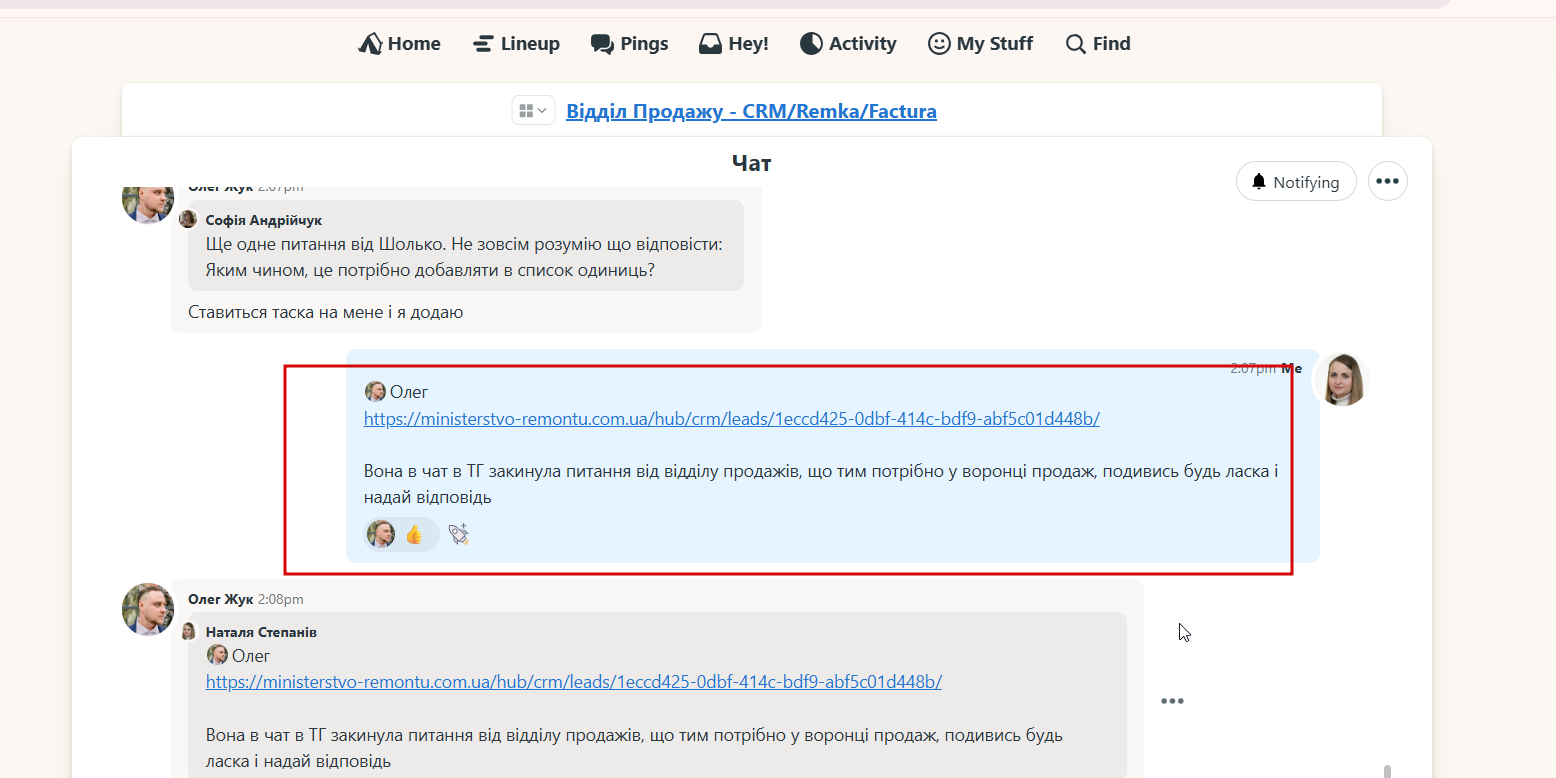Click the Activity half-circle icon

811,44
